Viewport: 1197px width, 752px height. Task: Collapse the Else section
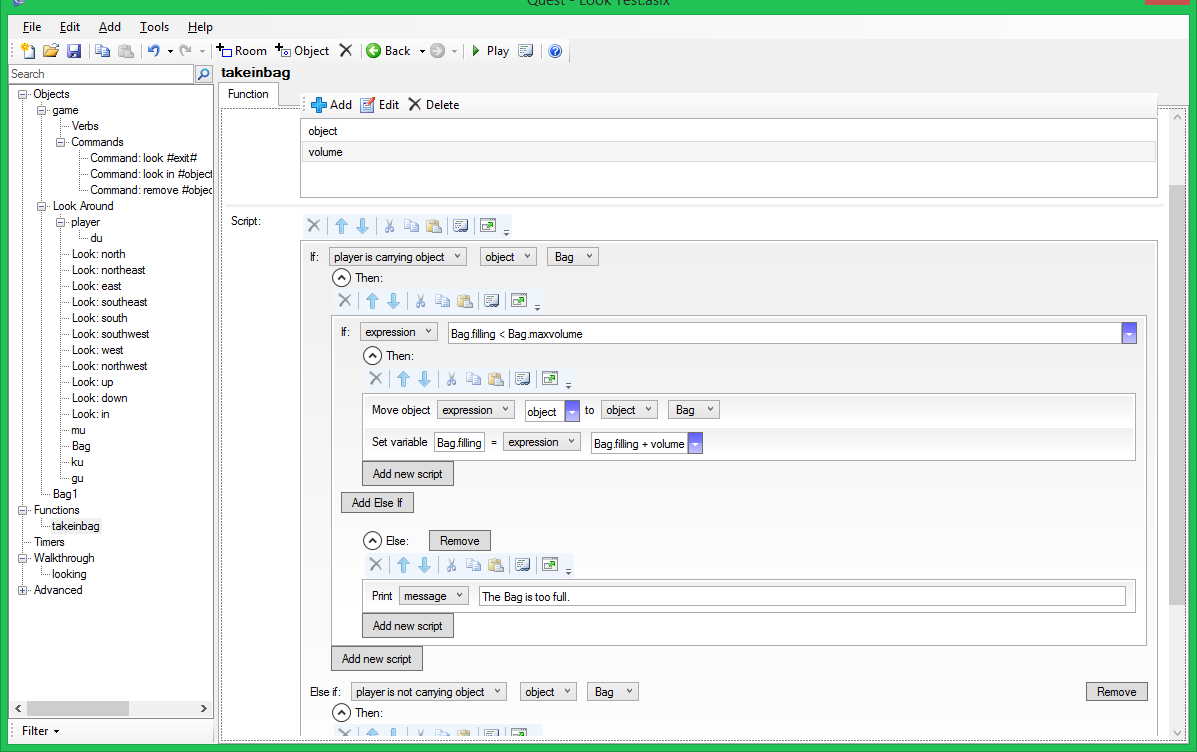[373, 541]
